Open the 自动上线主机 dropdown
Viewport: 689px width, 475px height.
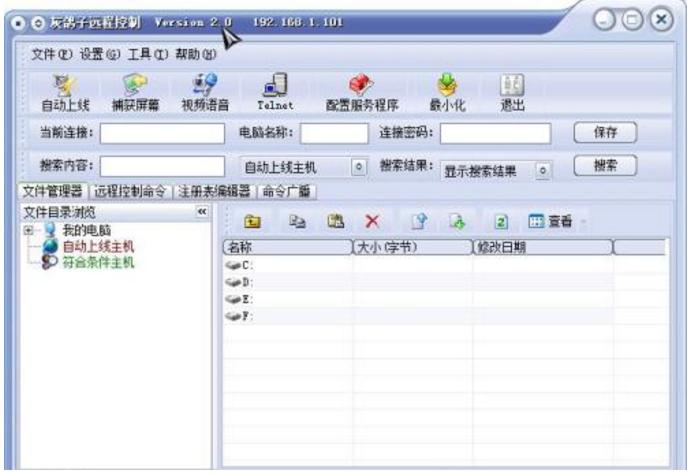(x=359, y=167)
